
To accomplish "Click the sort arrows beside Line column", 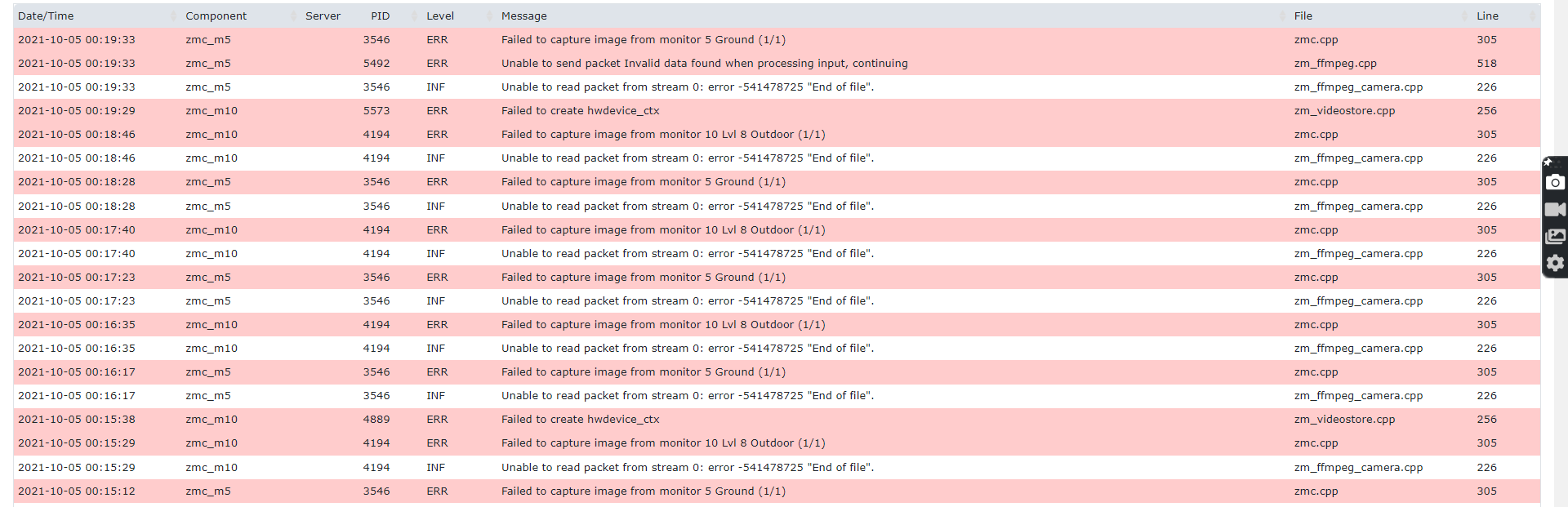I will click(1532, 16).
